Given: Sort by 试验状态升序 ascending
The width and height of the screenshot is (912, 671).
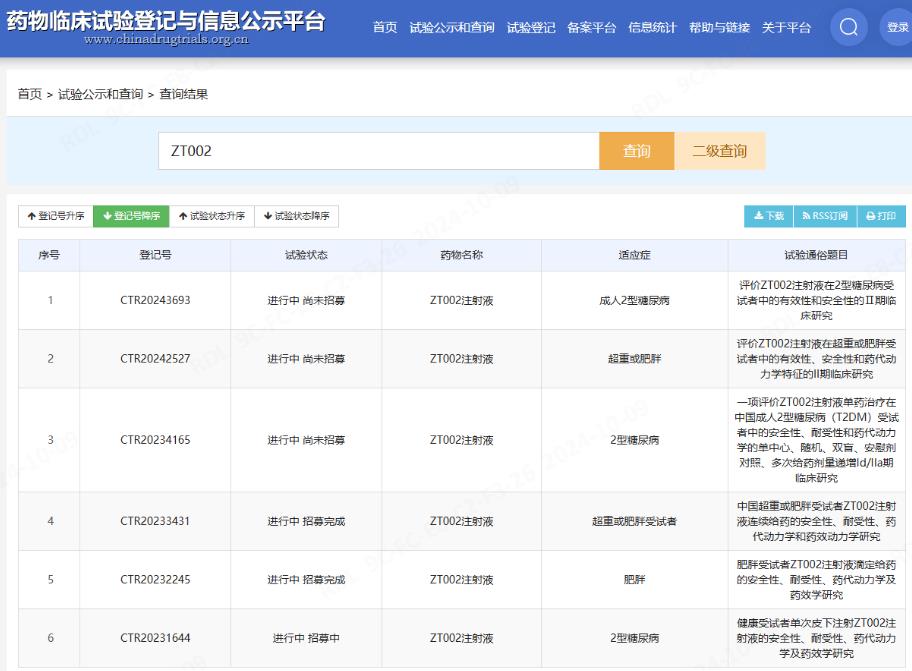Looking at the screenshot, I should tap(211, 216).
